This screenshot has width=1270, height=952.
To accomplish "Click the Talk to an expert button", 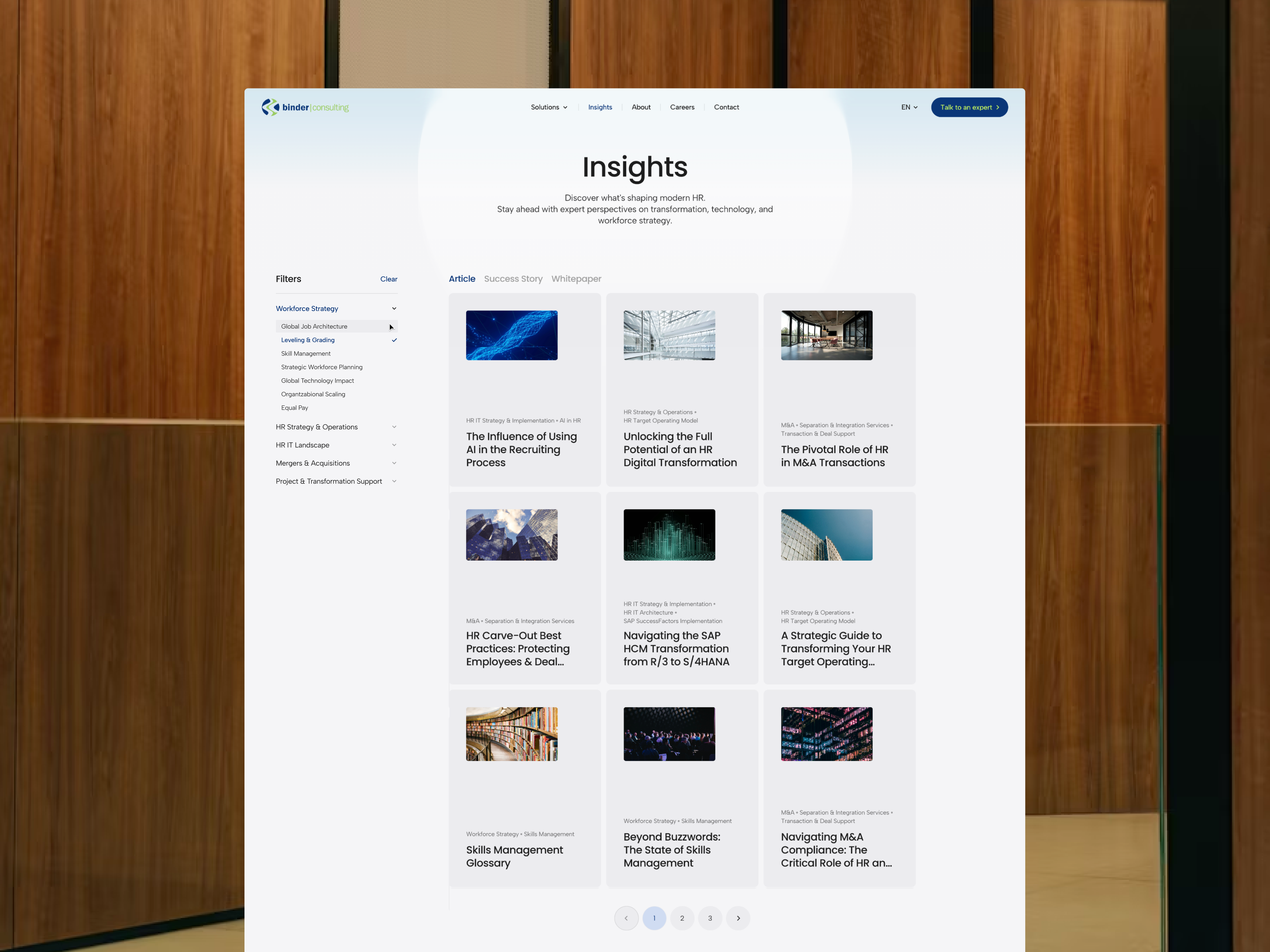I will (x=969, y=107).
